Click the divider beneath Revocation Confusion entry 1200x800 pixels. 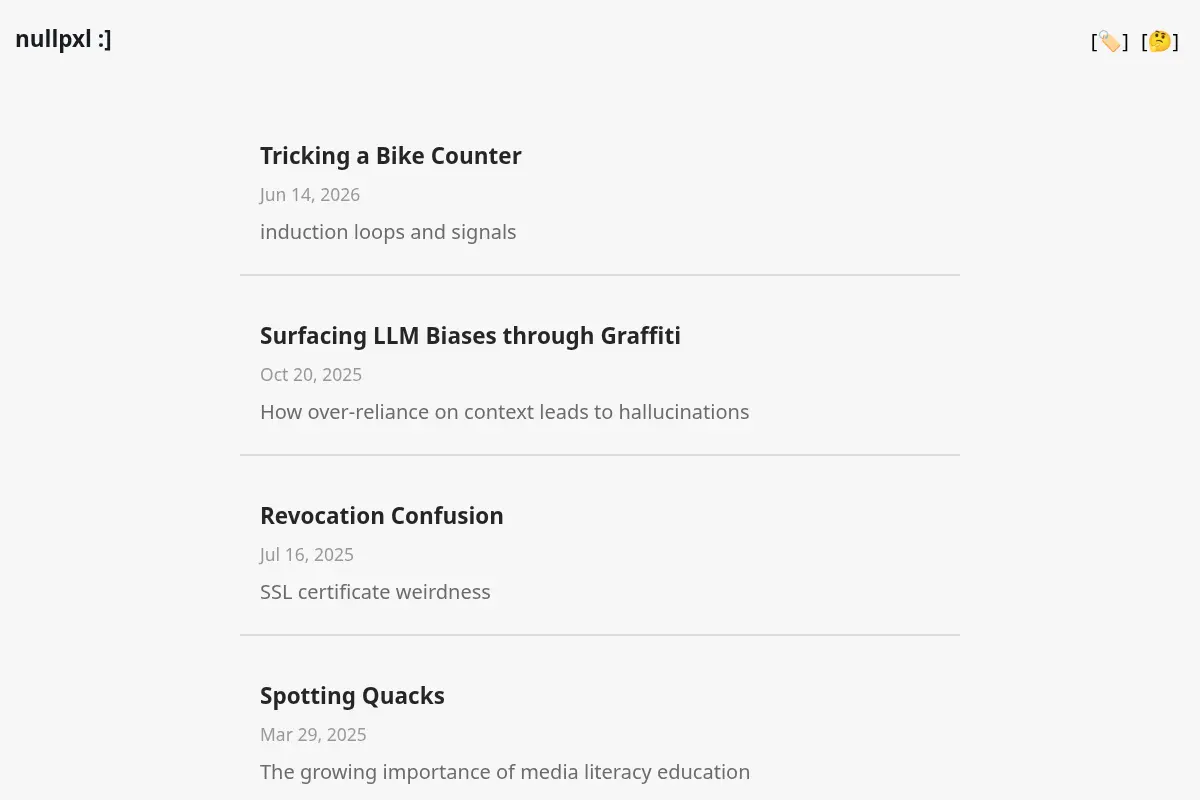click(600, 635)
